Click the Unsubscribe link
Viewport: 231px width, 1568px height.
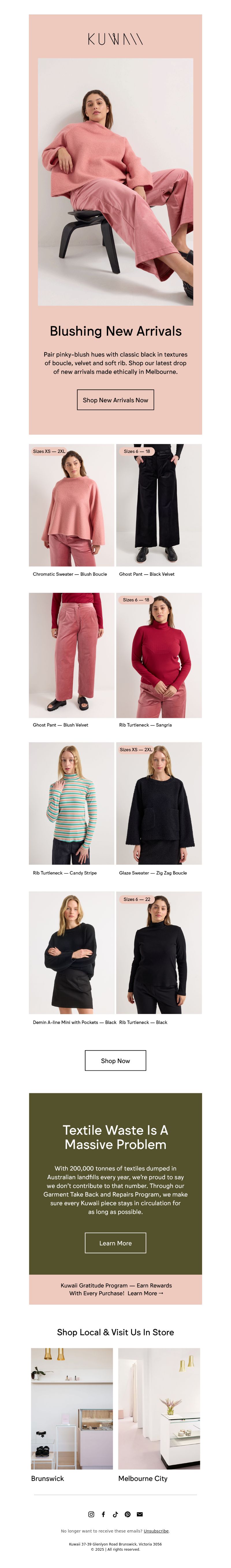tap(156, 1530)
